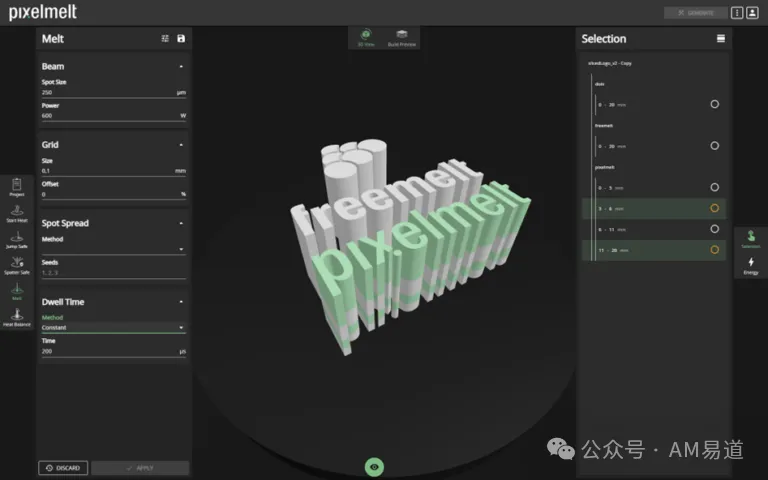
Task: Collapse the Beam section
Action: [181, 67]
